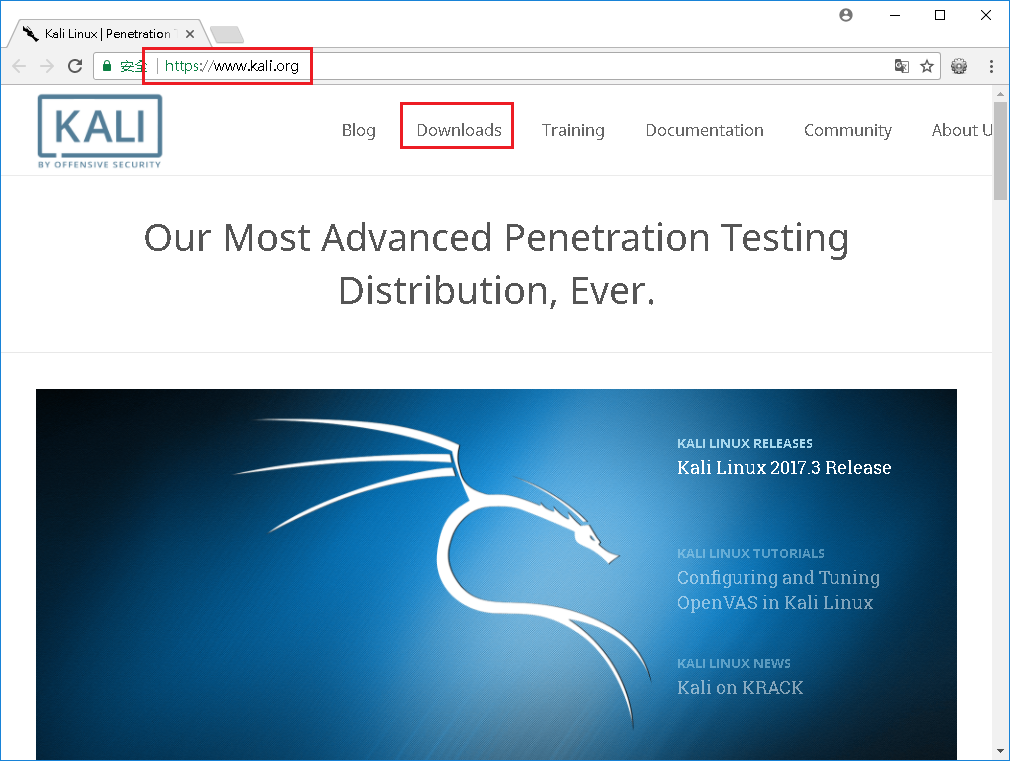Switch to the Kali Linux Penetration tab
This screenshot has height=761, width=1010.
(x=100, y=33)
